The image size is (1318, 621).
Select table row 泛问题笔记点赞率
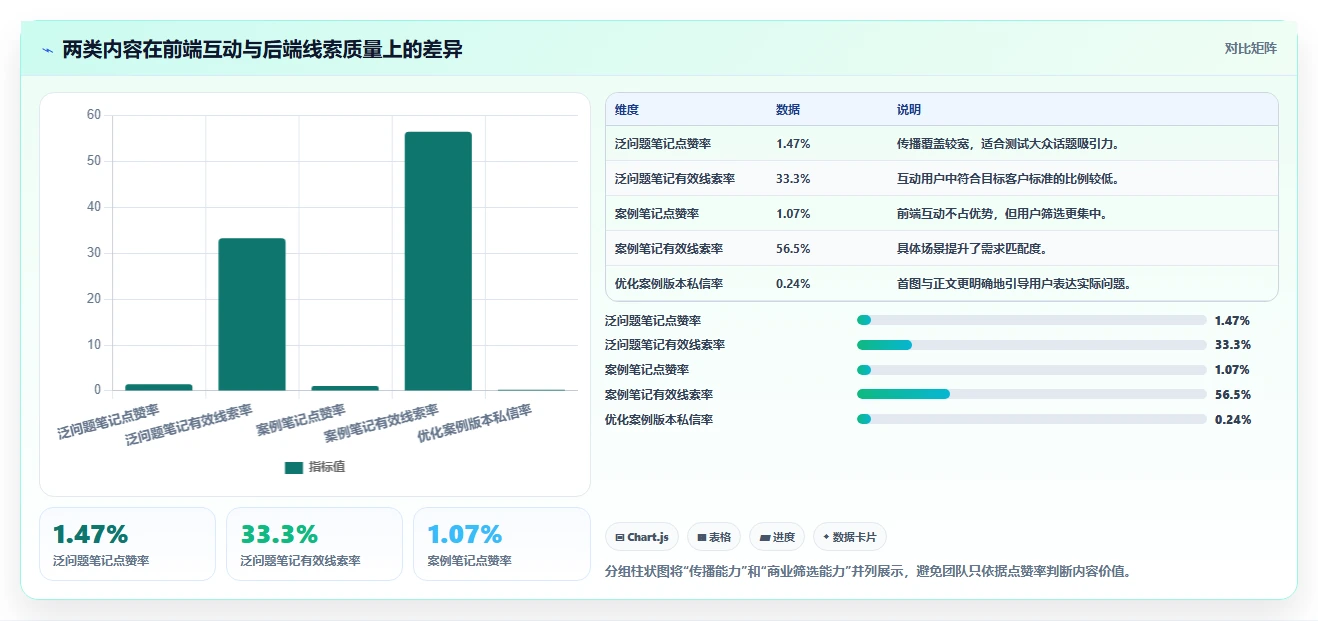click(942, 143)
